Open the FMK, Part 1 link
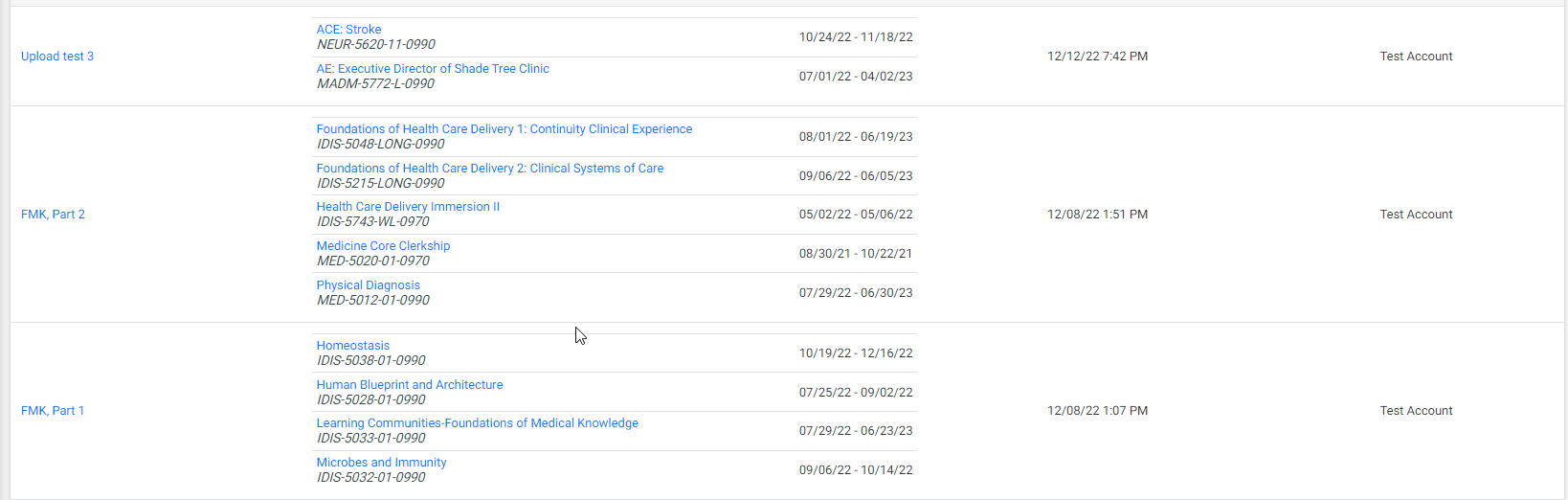 [53, 411]
